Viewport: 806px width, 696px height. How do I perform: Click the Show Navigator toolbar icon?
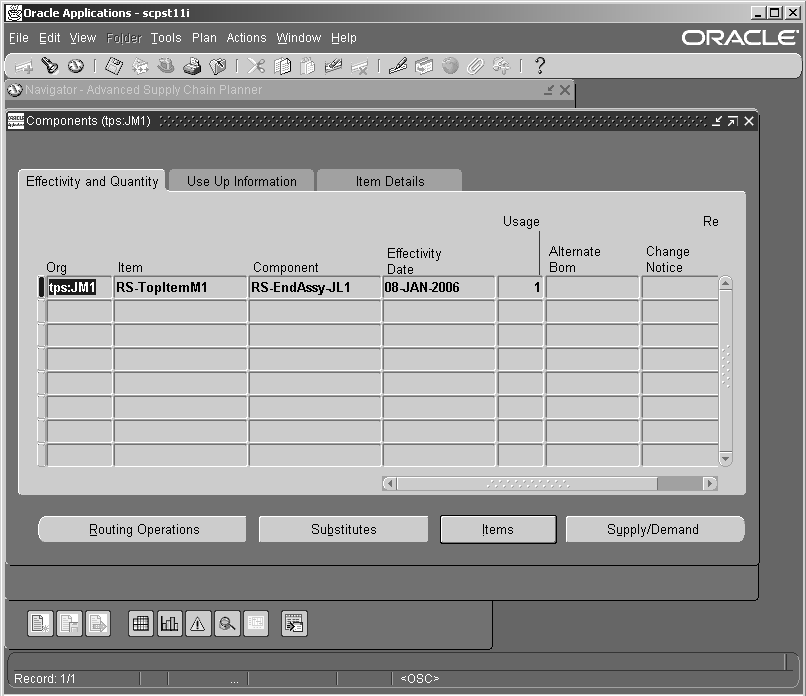(76, 66)
